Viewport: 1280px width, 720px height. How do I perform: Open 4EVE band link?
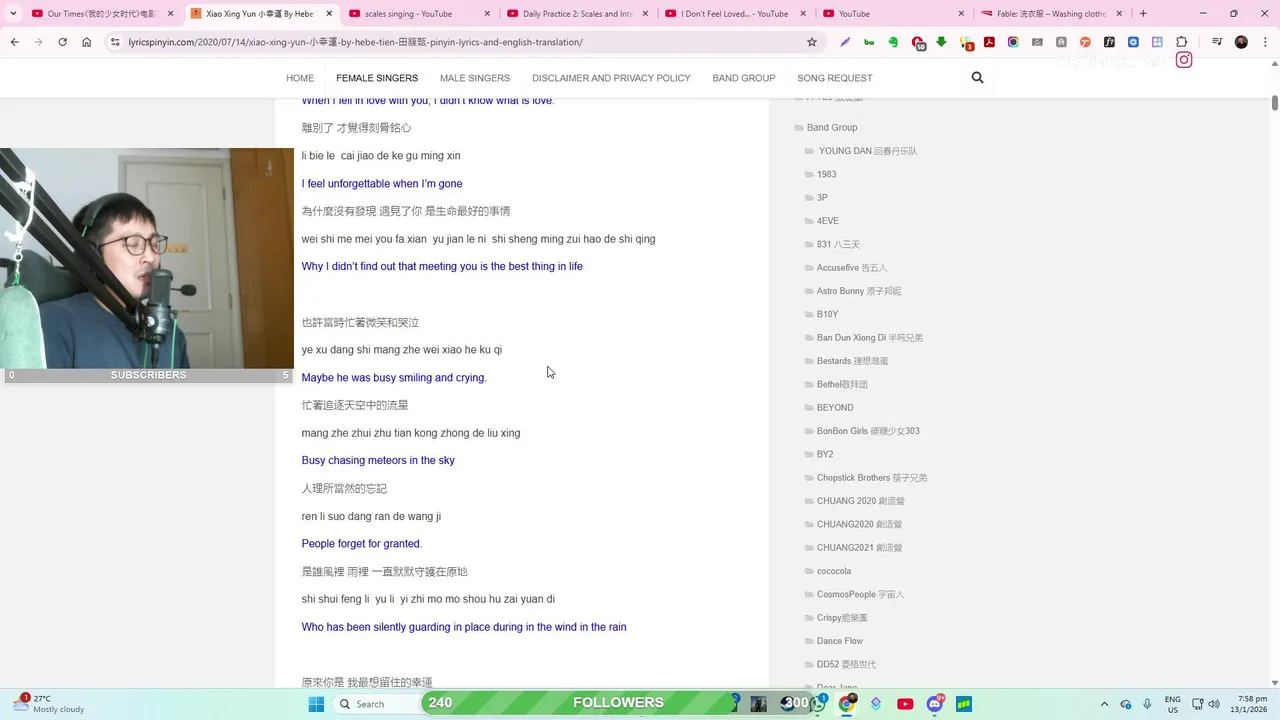click(x=828, y=221)
